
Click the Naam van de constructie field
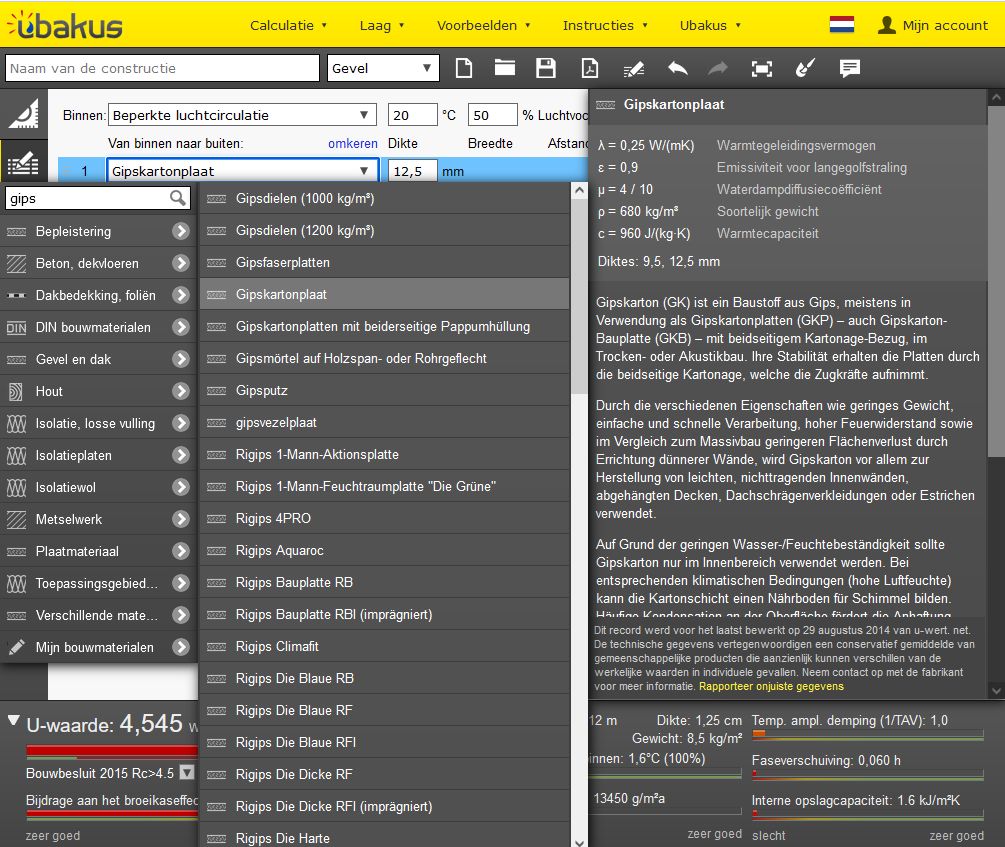click(162, 68)
